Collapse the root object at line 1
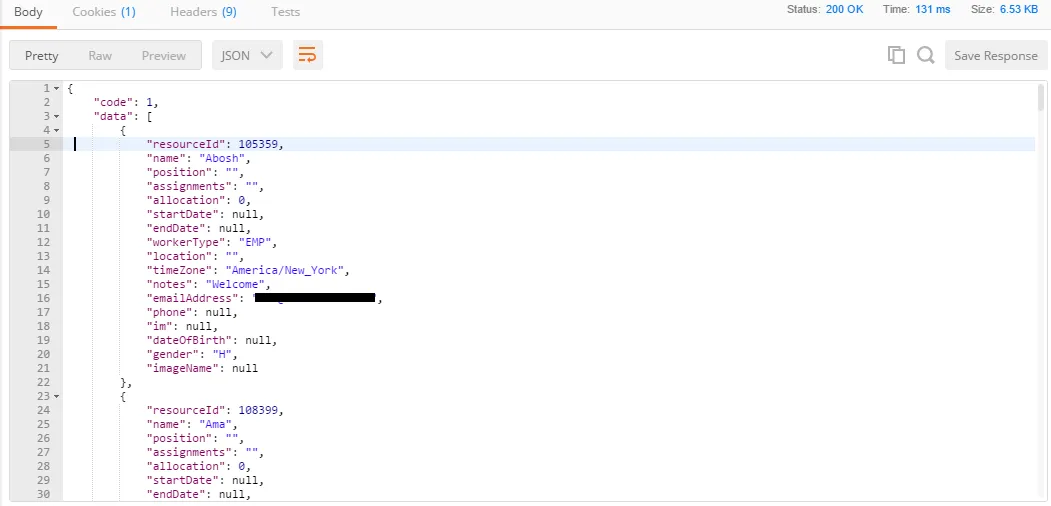This screenshot has width=1051, height=506. click(x=56, y=88)
